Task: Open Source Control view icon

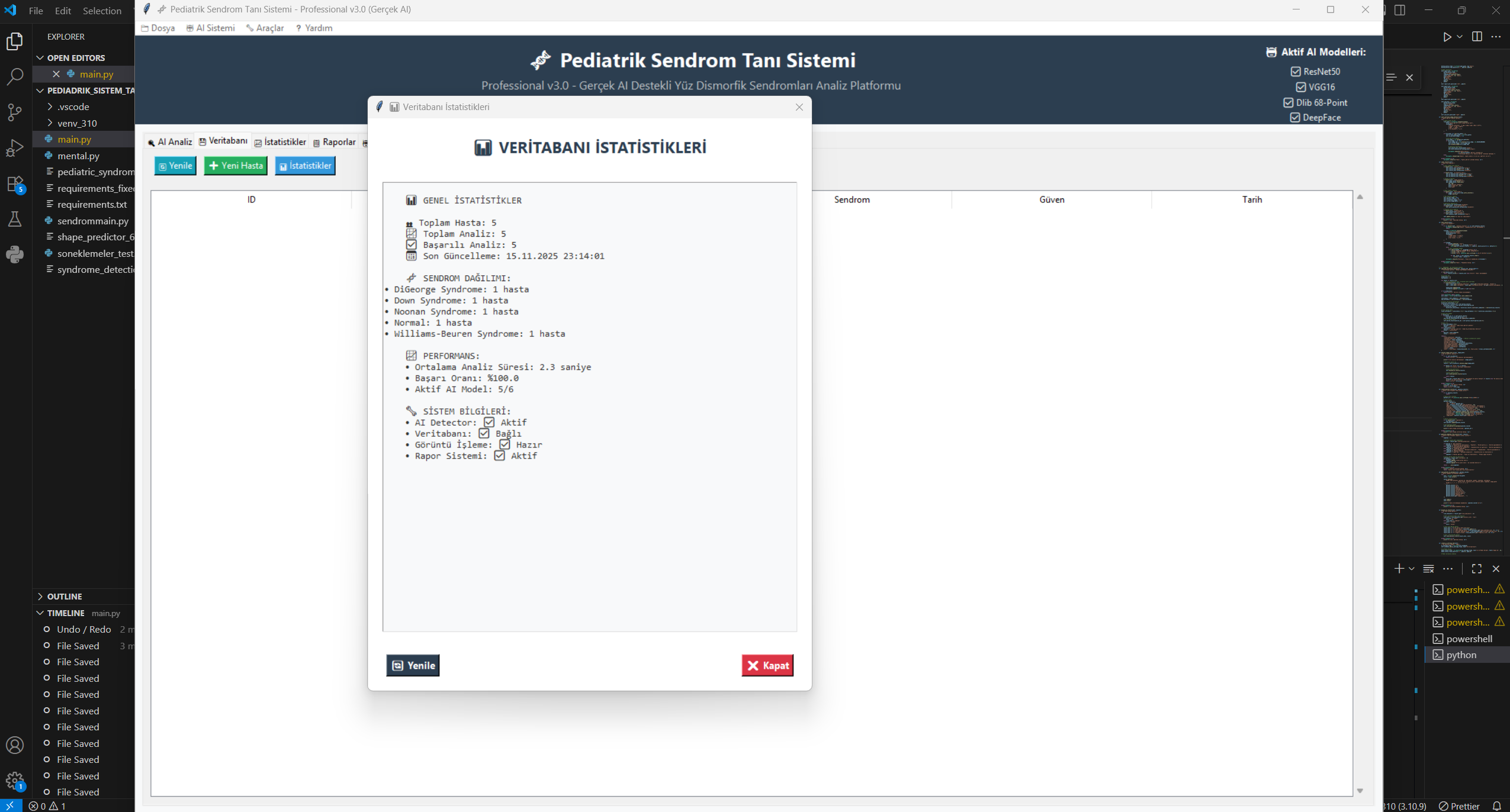Action: 15,112
